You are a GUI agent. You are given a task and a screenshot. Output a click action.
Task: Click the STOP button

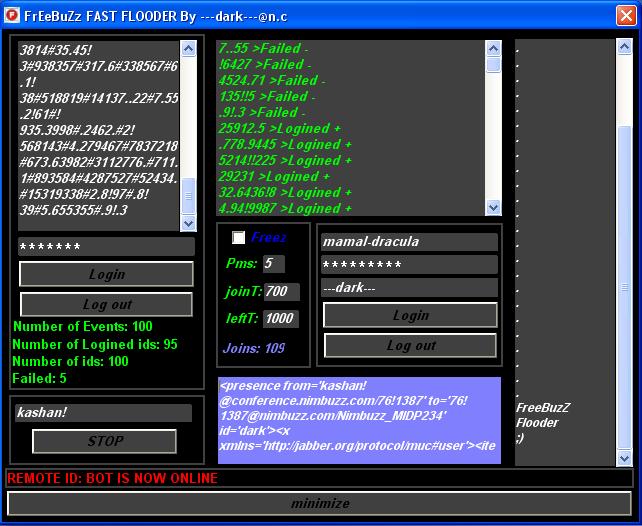click(x=104, y=441)
